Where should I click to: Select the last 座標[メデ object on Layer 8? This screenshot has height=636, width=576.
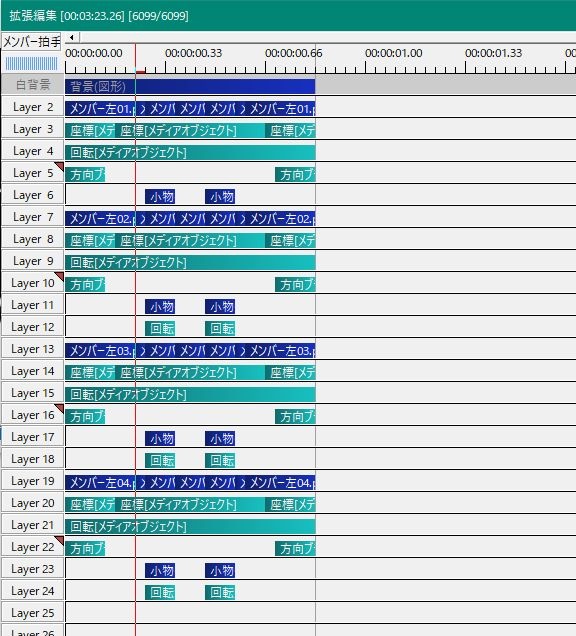click(x=290, y=241)
